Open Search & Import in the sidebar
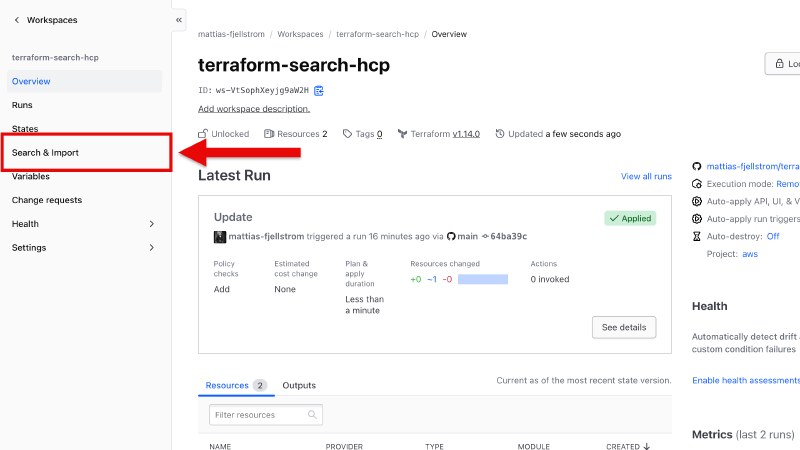This screenshot has width=800, height=450. tap(45, 153)
